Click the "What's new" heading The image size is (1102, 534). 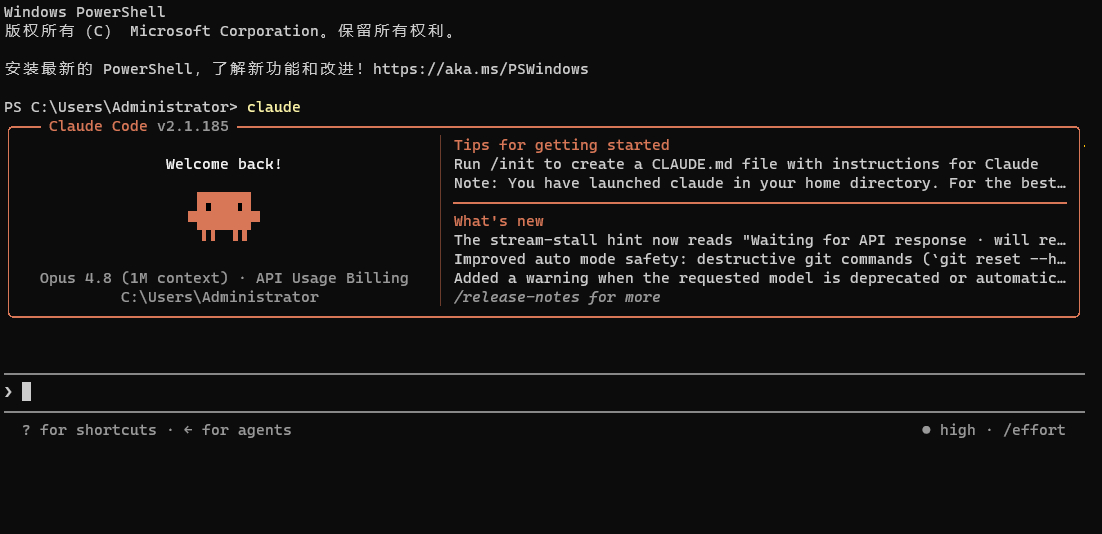tap(499, 221)
